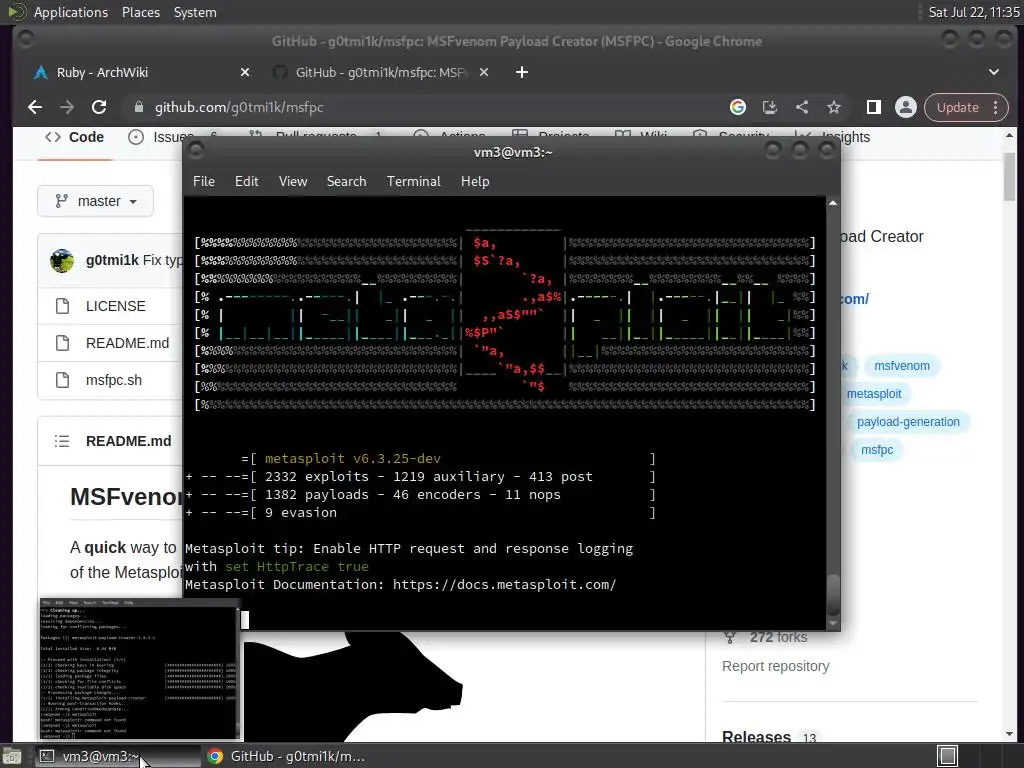This screenshot has height=768, width=1024.
Task: Open terminal Help menu
Action: [475, 182]
